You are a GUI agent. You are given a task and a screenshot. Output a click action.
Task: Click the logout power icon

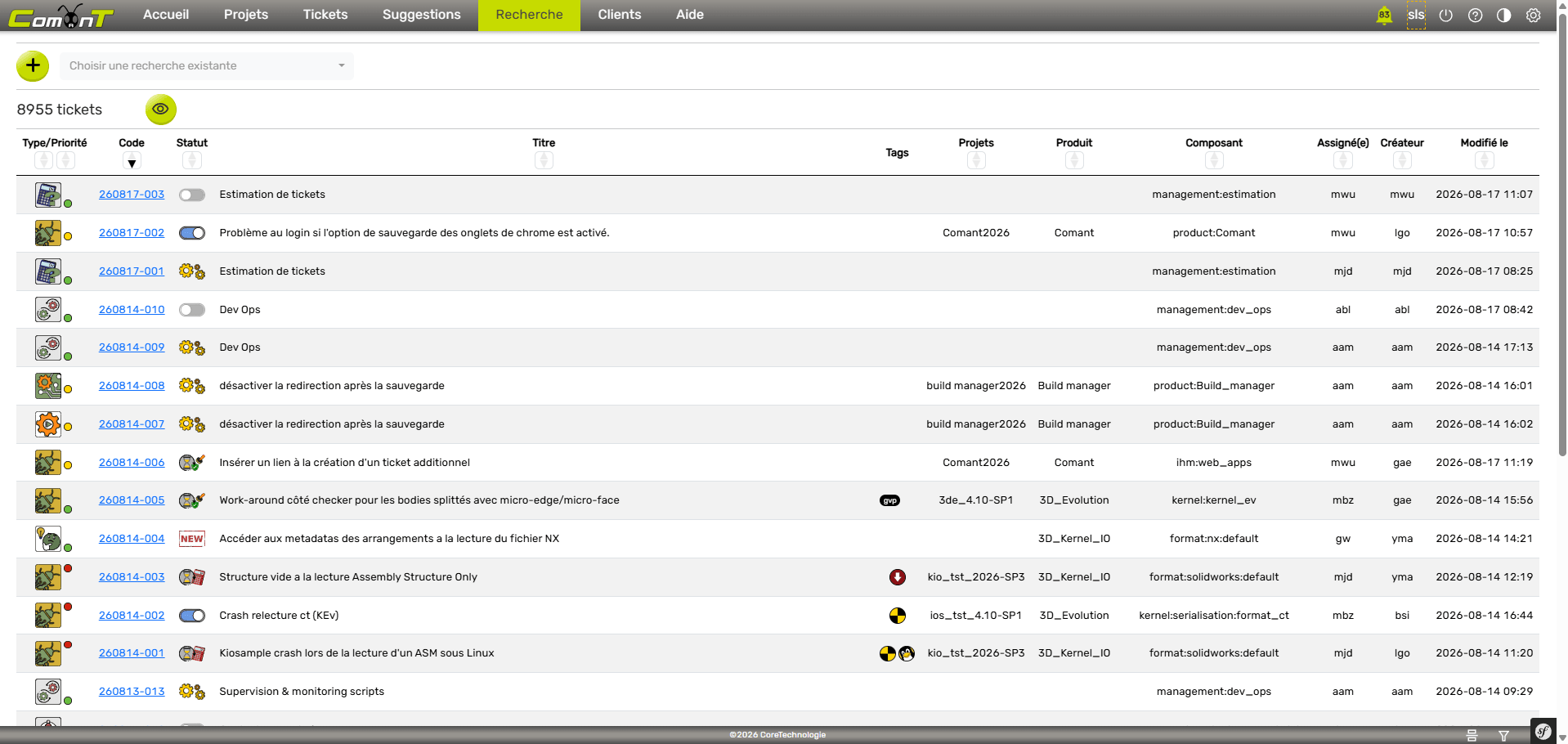click(1445, 15)
